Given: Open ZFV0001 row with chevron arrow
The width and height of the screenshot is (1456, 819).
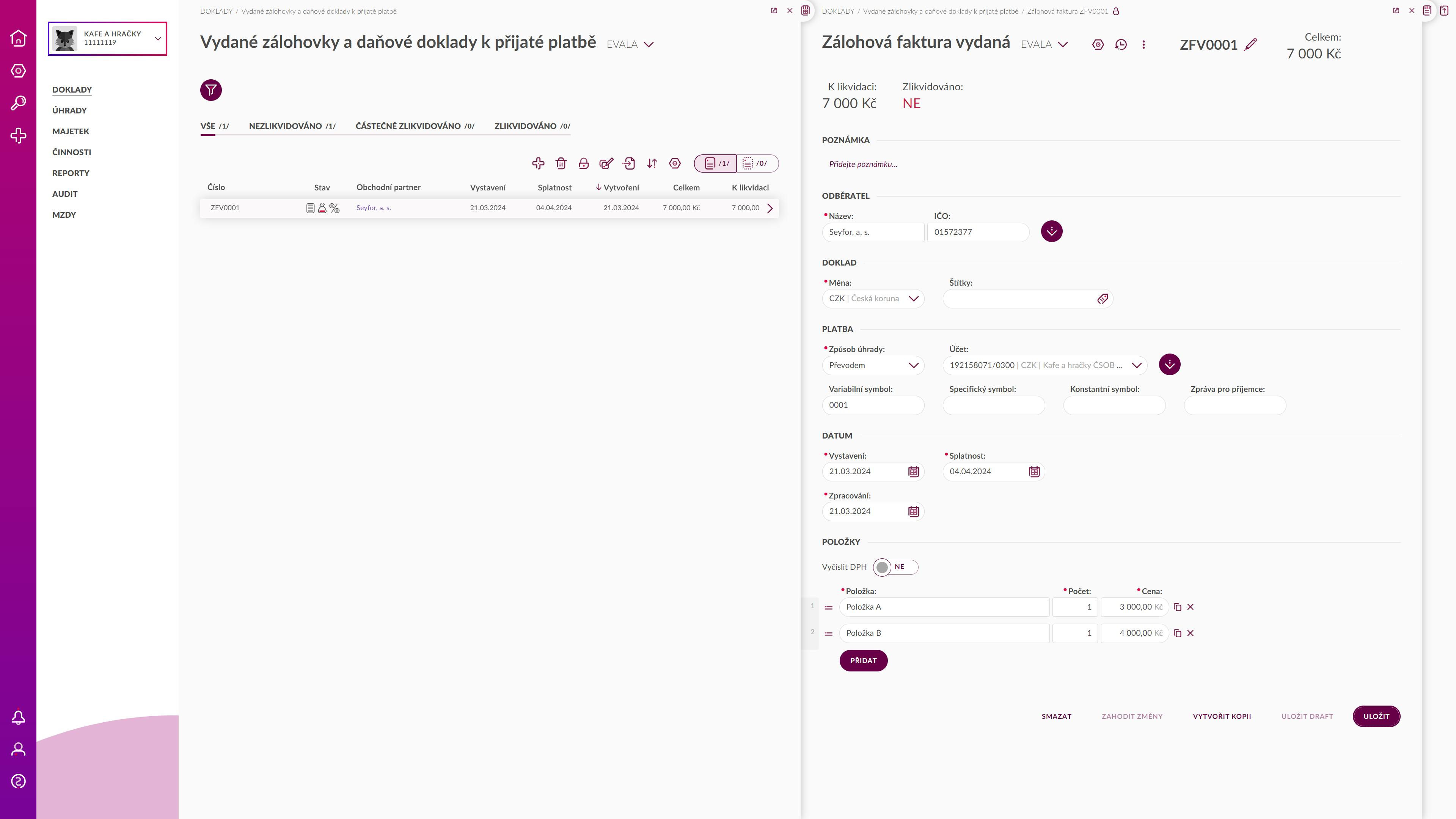Looking at the screenshot, I should (770, 208).
